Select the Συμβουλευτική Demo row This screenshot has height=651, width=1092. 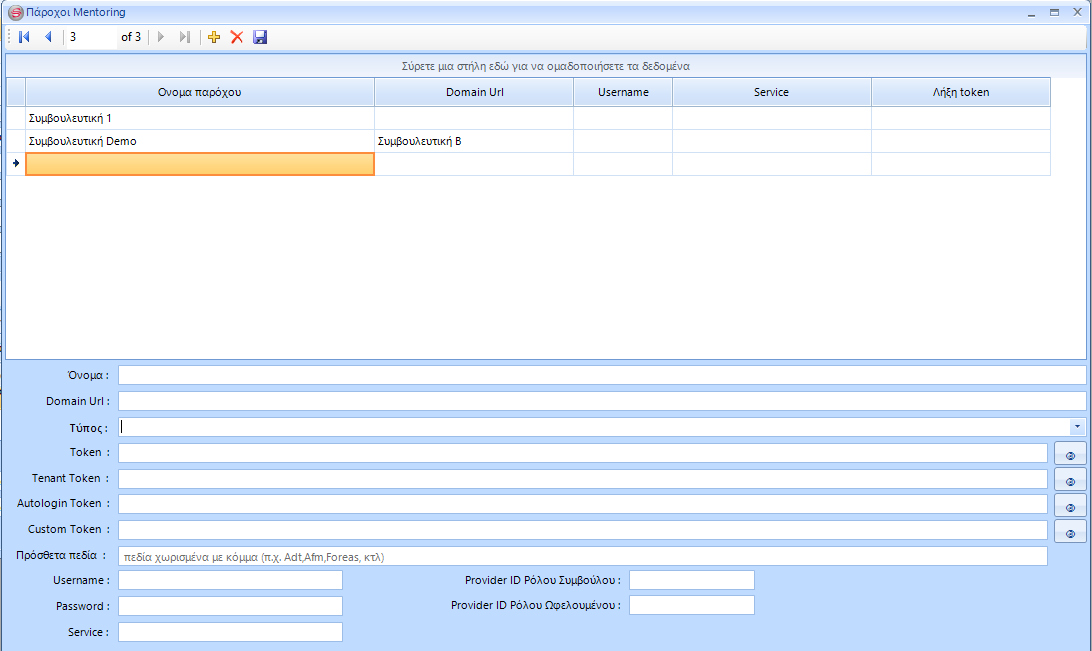(x=200, y=141)
